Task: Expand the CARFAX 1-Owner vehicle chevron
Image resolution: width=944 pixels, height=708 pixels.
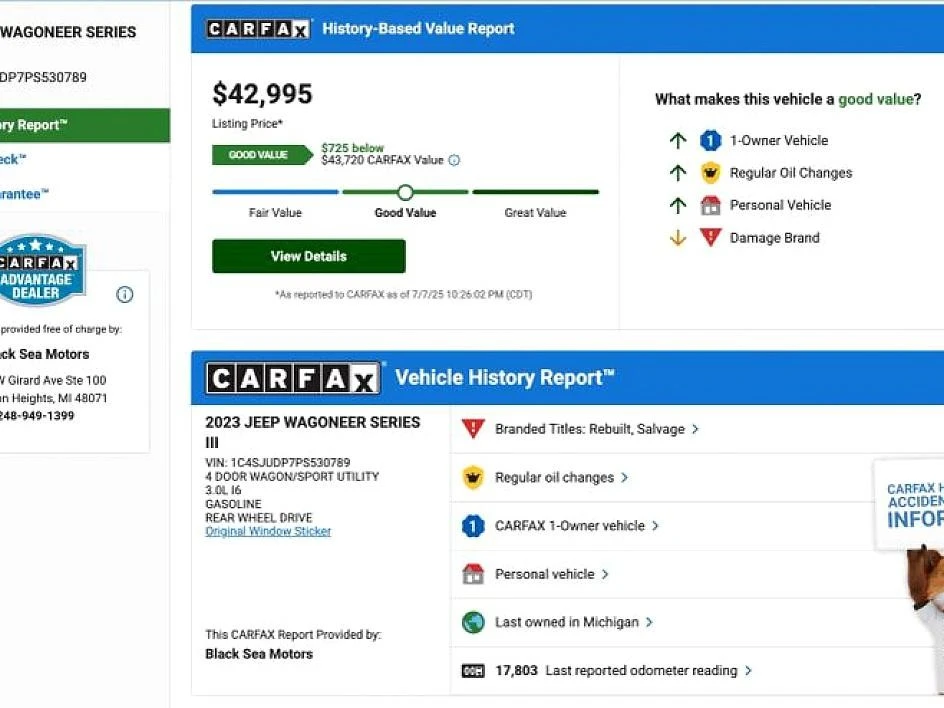Action: (655, 526)
